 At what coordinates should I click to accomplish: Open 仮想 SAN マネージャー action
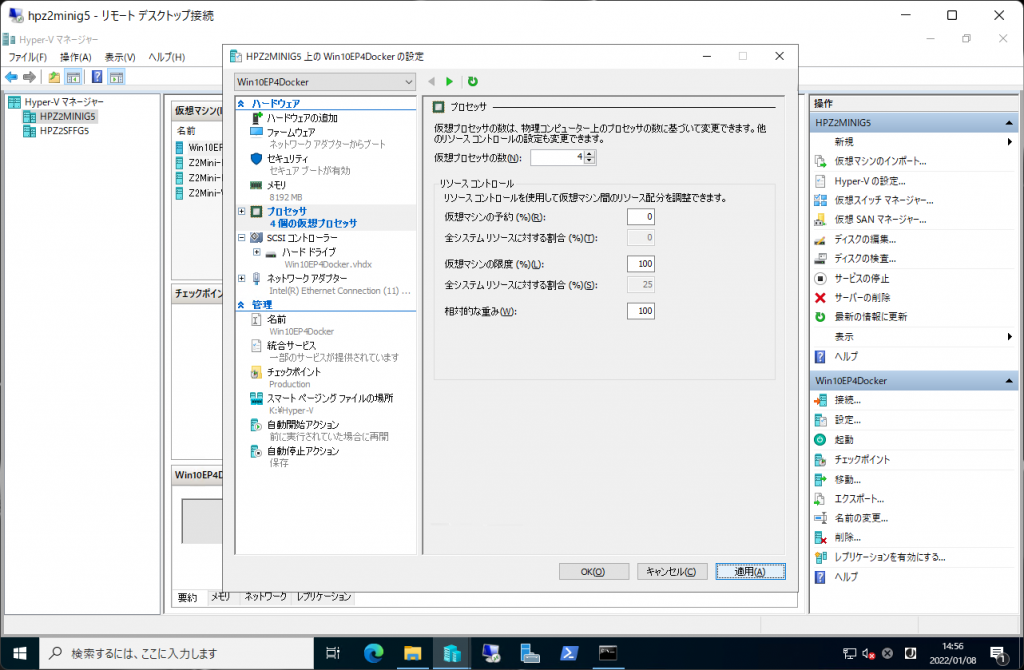880,220
